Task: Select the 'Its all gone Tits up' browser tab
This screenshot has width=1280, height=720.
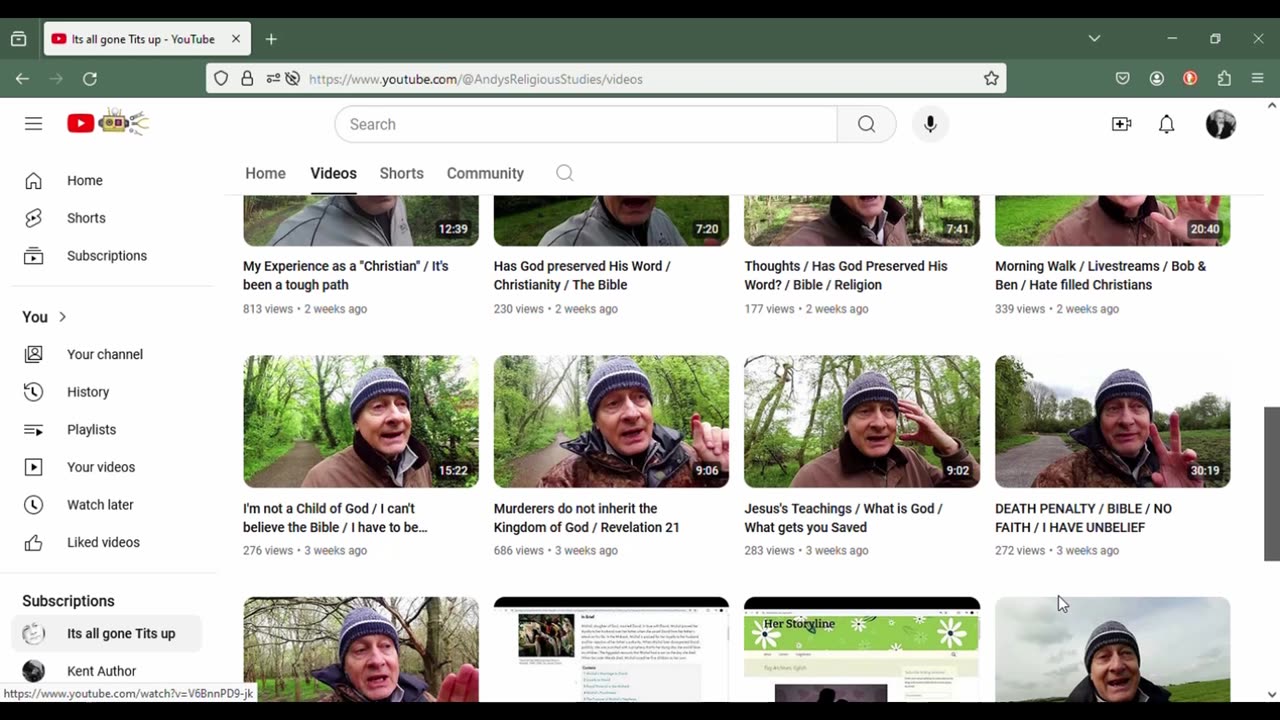Action: tap(146, 39)
